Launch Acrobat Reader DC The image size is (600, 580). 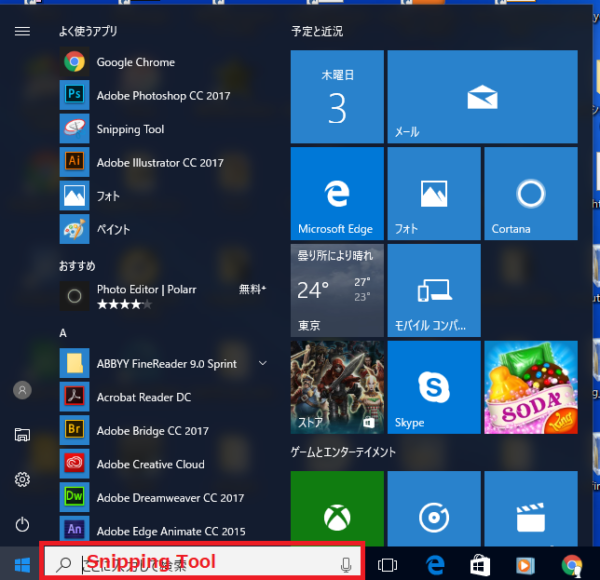(x=163, y=397)
